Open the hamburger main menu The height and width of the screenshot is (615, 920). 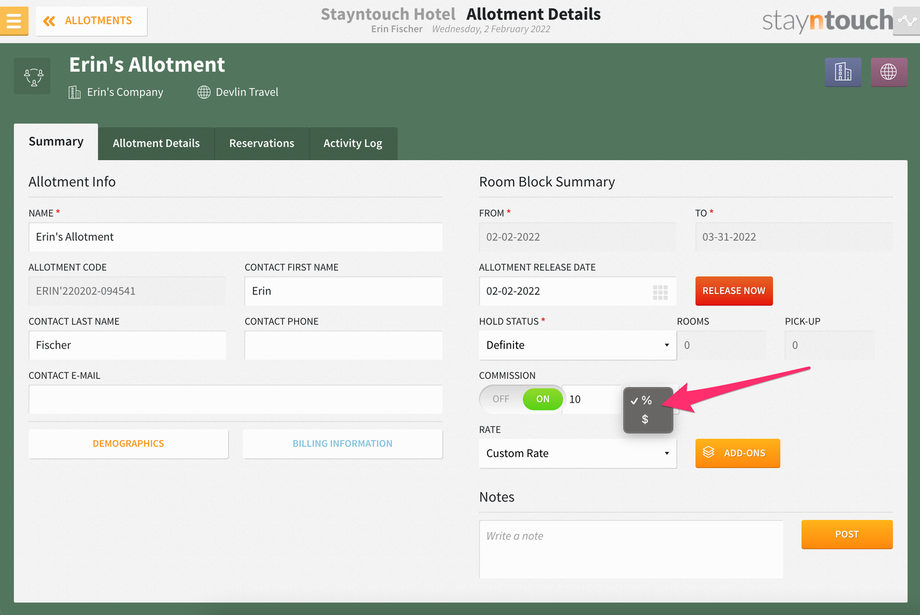pyautogui.click(x=13, y=21)
